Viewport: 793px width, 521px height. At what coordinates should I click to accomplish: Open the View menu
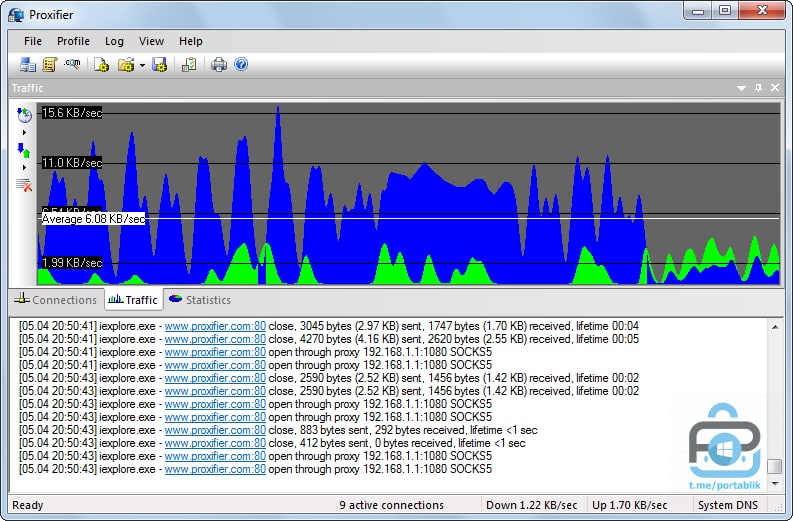151,41
